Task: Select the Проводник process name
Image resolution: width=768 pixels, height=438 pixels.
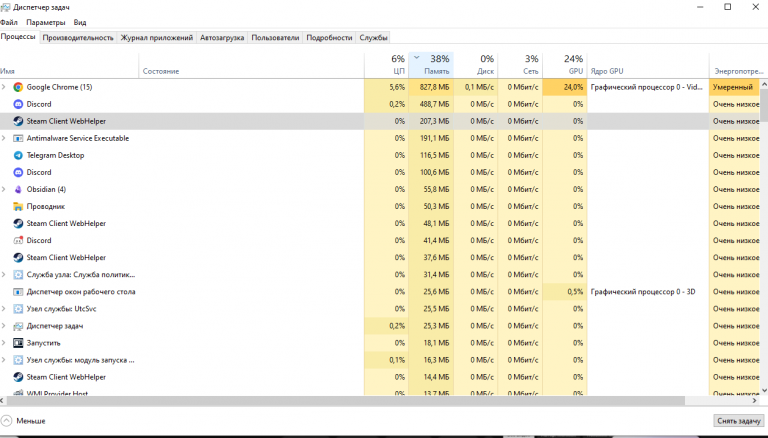Action: click(x=46, y=207)
